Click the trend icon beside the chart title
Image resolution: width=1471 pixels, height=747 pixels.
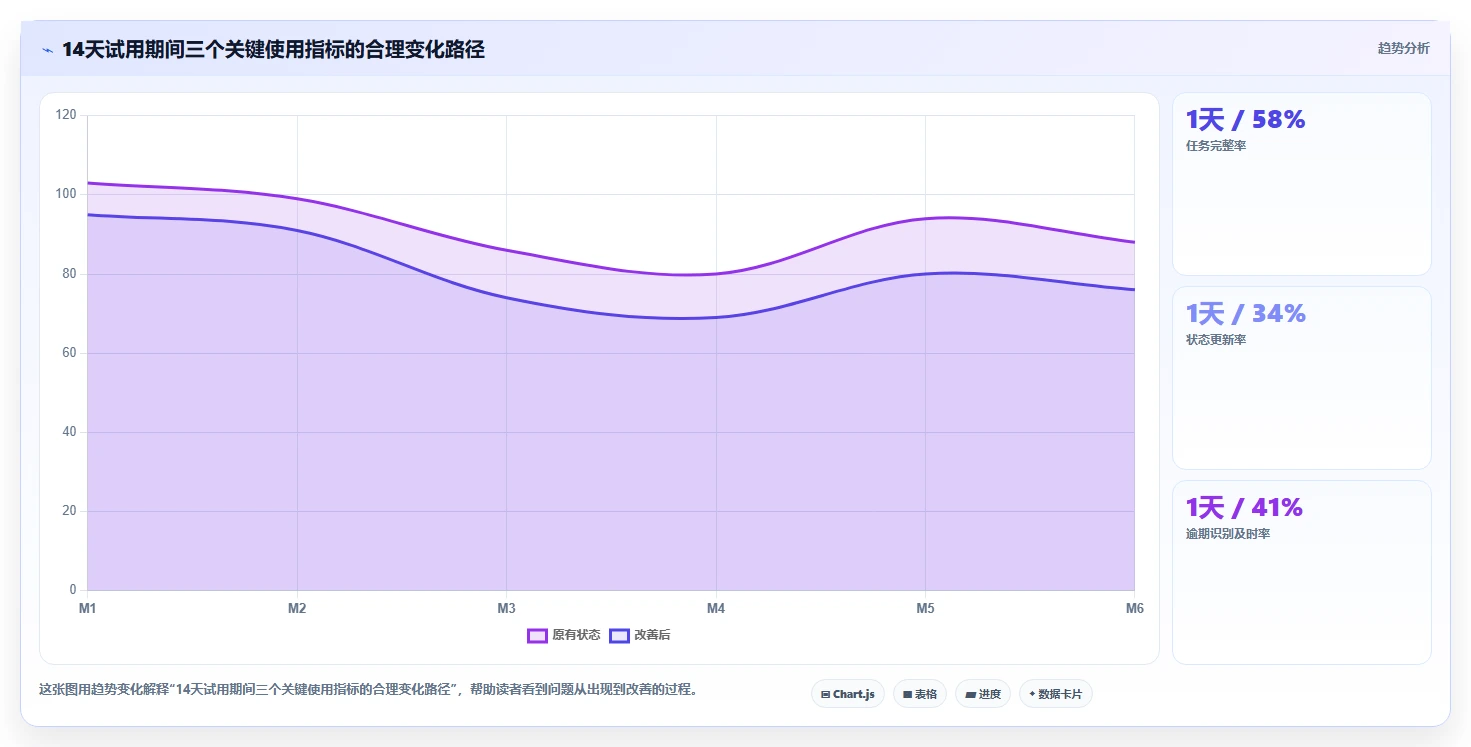pyautogui.click(x=47, y=50)
